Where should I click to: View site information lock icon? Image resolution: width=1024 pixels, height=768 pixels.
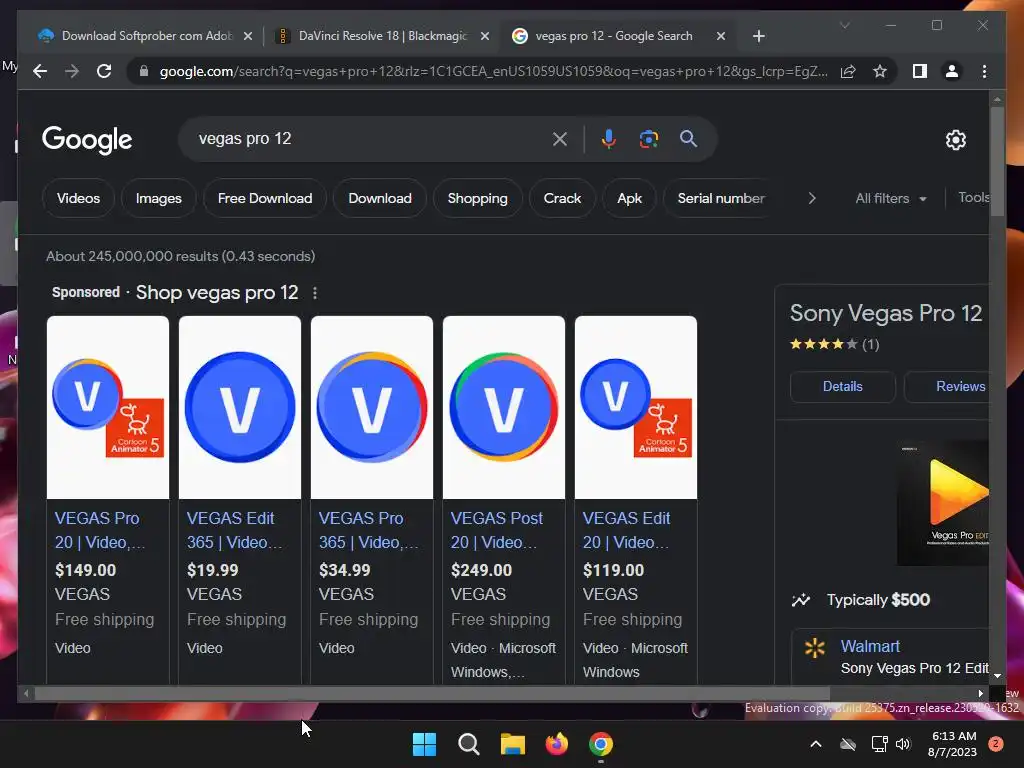[x=144, y=71]
